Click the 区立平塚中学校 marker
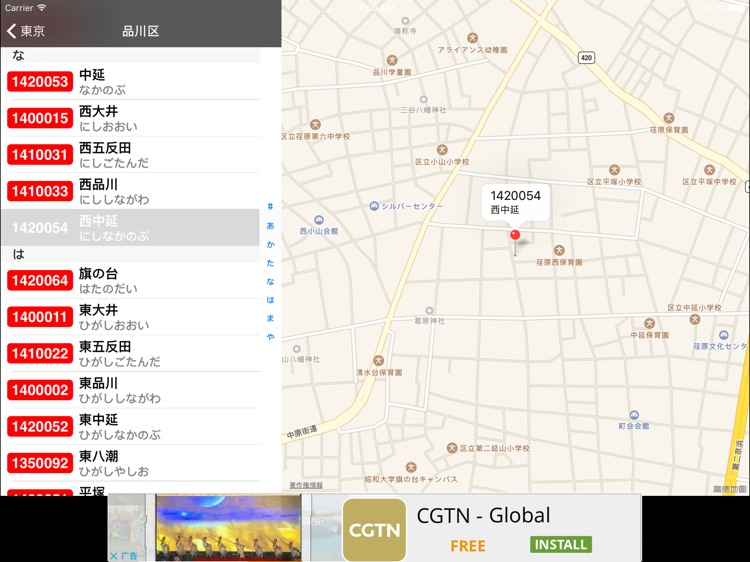The width and height of the screenshot is (750, 562). [709, 170]
